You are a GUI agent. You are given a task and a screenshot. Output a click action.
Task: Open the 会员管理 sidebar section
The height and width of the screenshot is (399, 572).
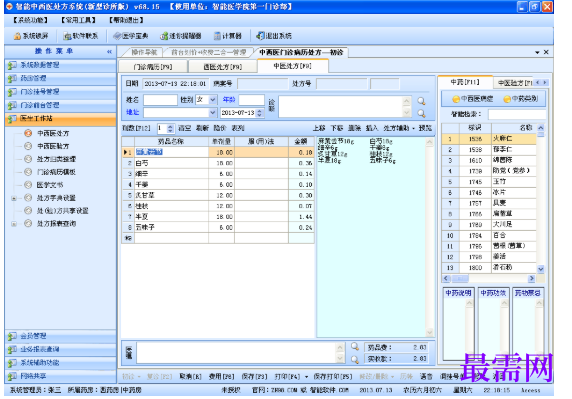[x=61, y=336]
